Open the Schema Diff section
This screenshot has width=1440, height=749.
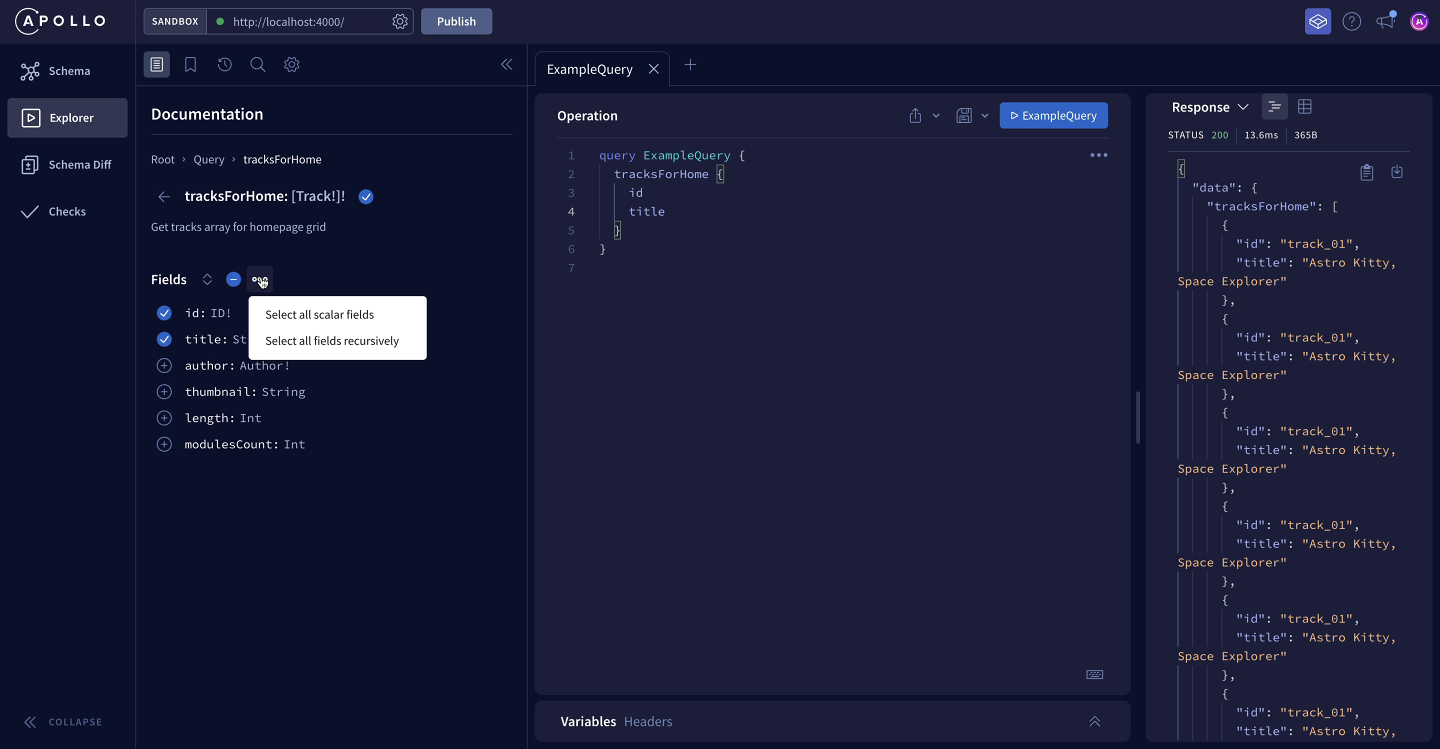click(x=67, y=165)
